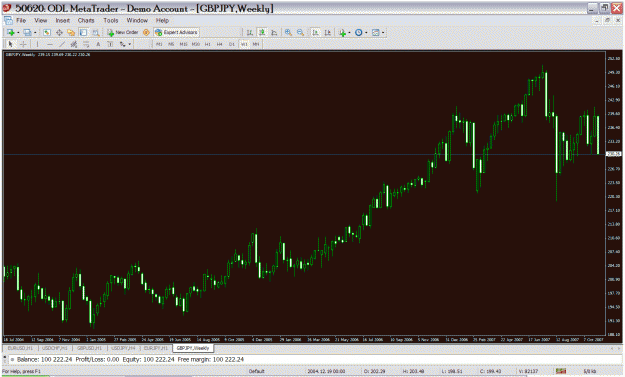The height and width of the screenshot is (377, 625).
Task: Open the Window menu
Action: coord(137,20)
